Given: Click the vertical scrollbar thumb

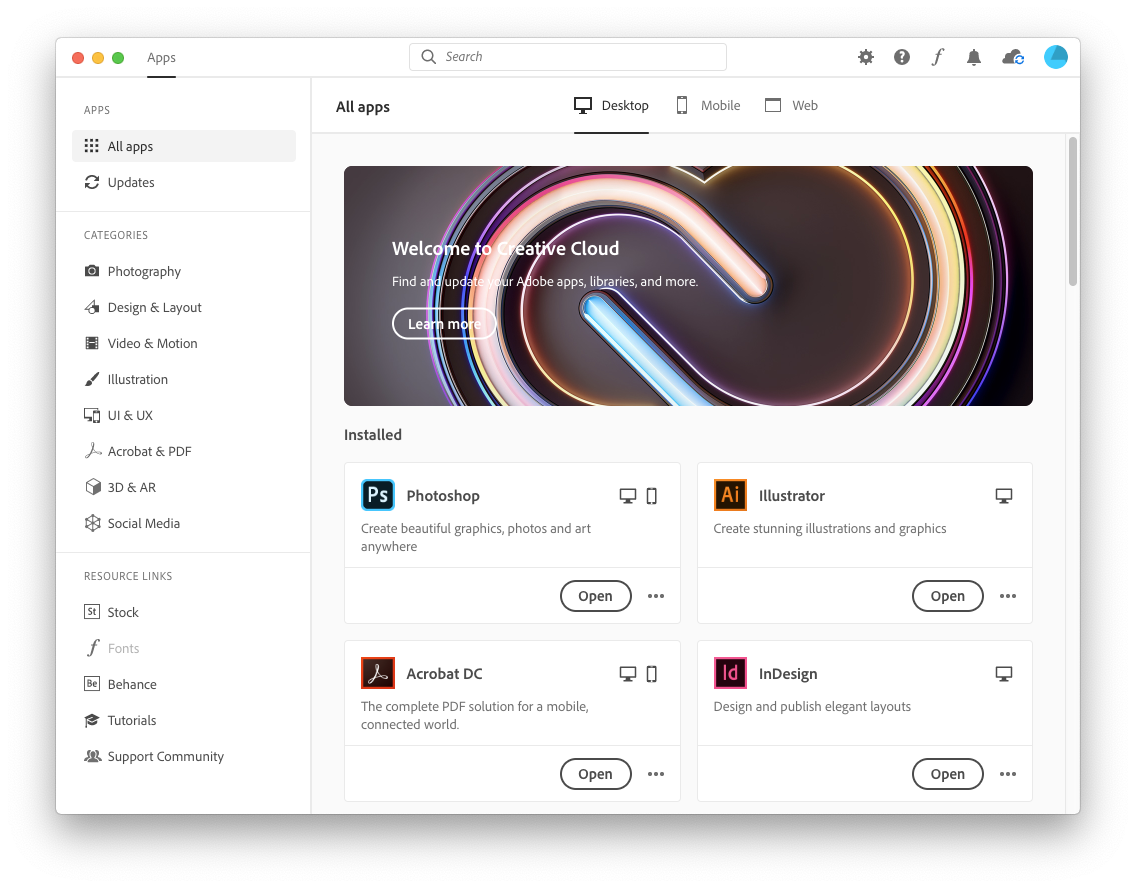Looking at the screenshot, I should 1073,211.
